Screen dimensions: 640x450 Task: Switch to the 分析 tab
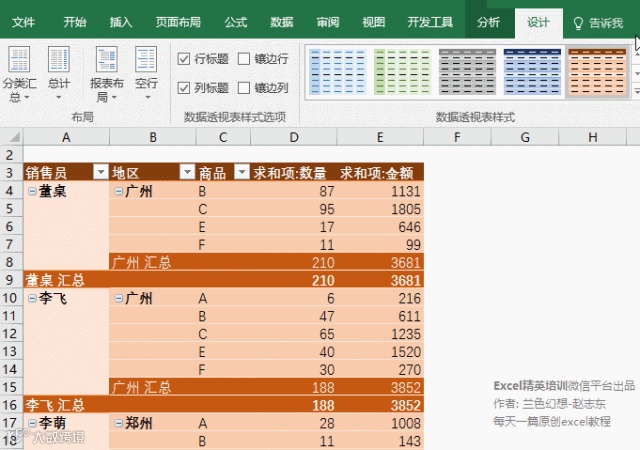click(x=488, y=22)
